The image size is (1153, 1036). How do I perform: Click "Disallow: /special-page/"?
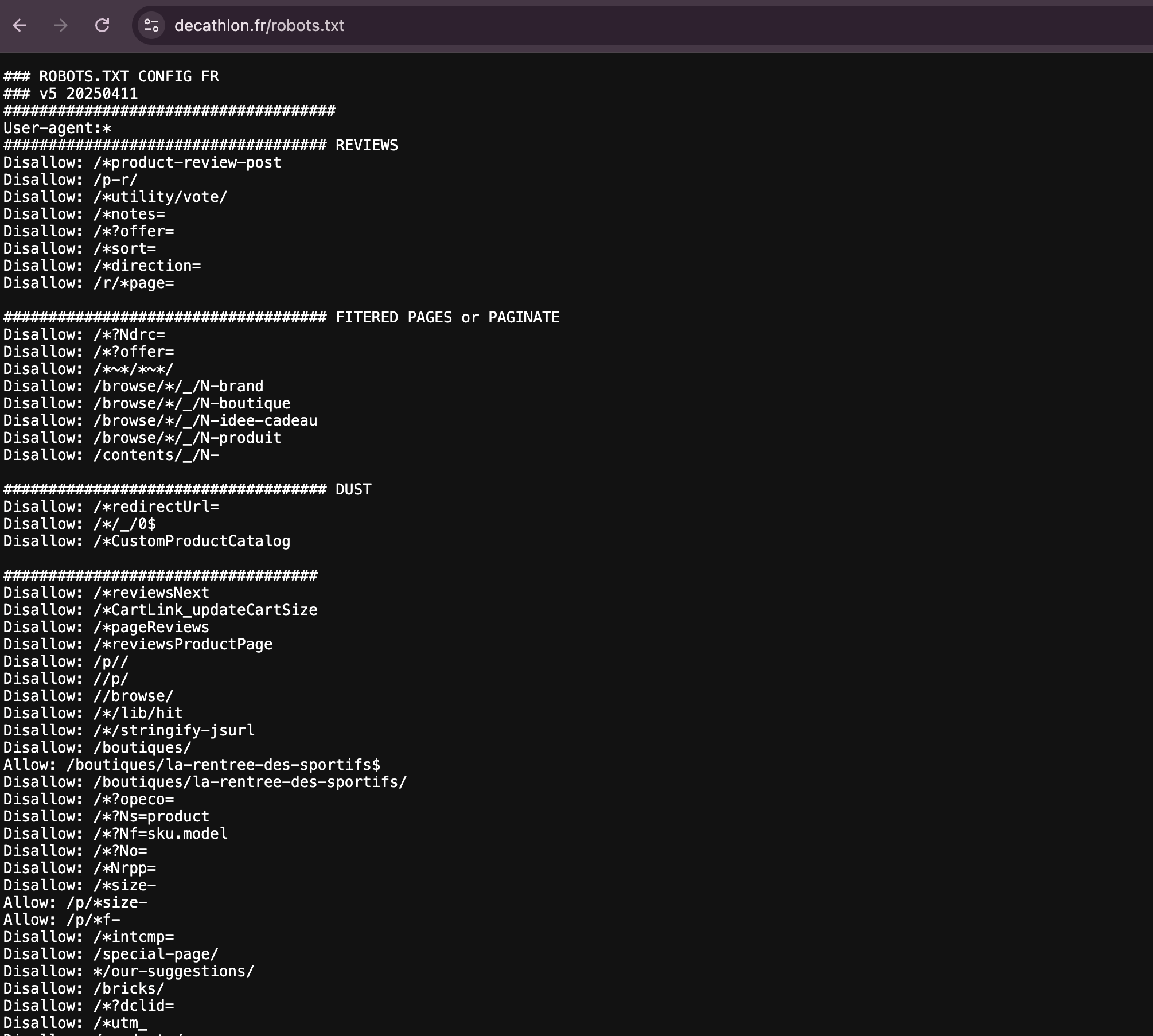111,954
